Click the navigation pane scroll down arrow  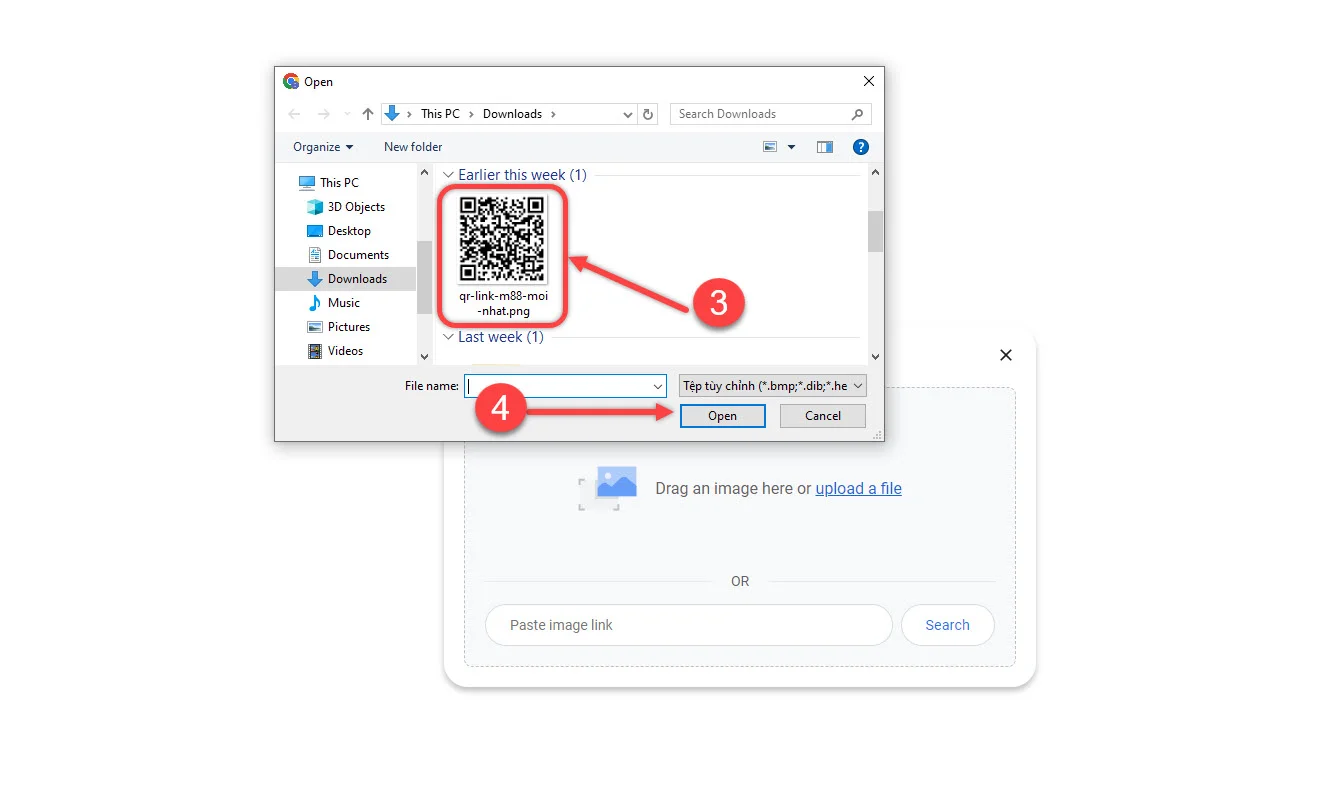click(x=424, y=356)
